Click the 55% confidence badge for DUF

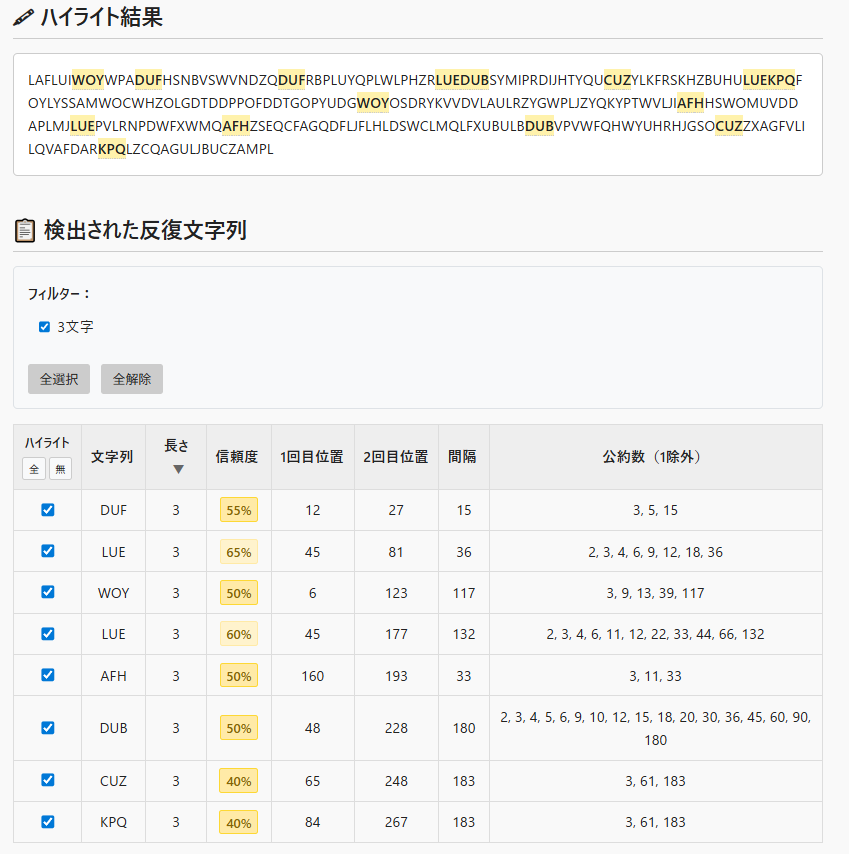click(x=239, y=510)
